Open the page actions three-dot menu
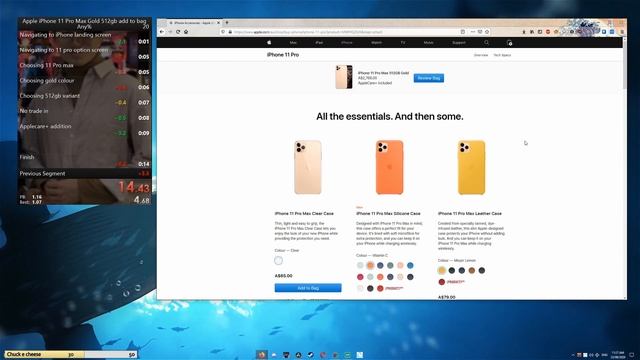Viewport: 640px width, 360px height. coord(473,32)
